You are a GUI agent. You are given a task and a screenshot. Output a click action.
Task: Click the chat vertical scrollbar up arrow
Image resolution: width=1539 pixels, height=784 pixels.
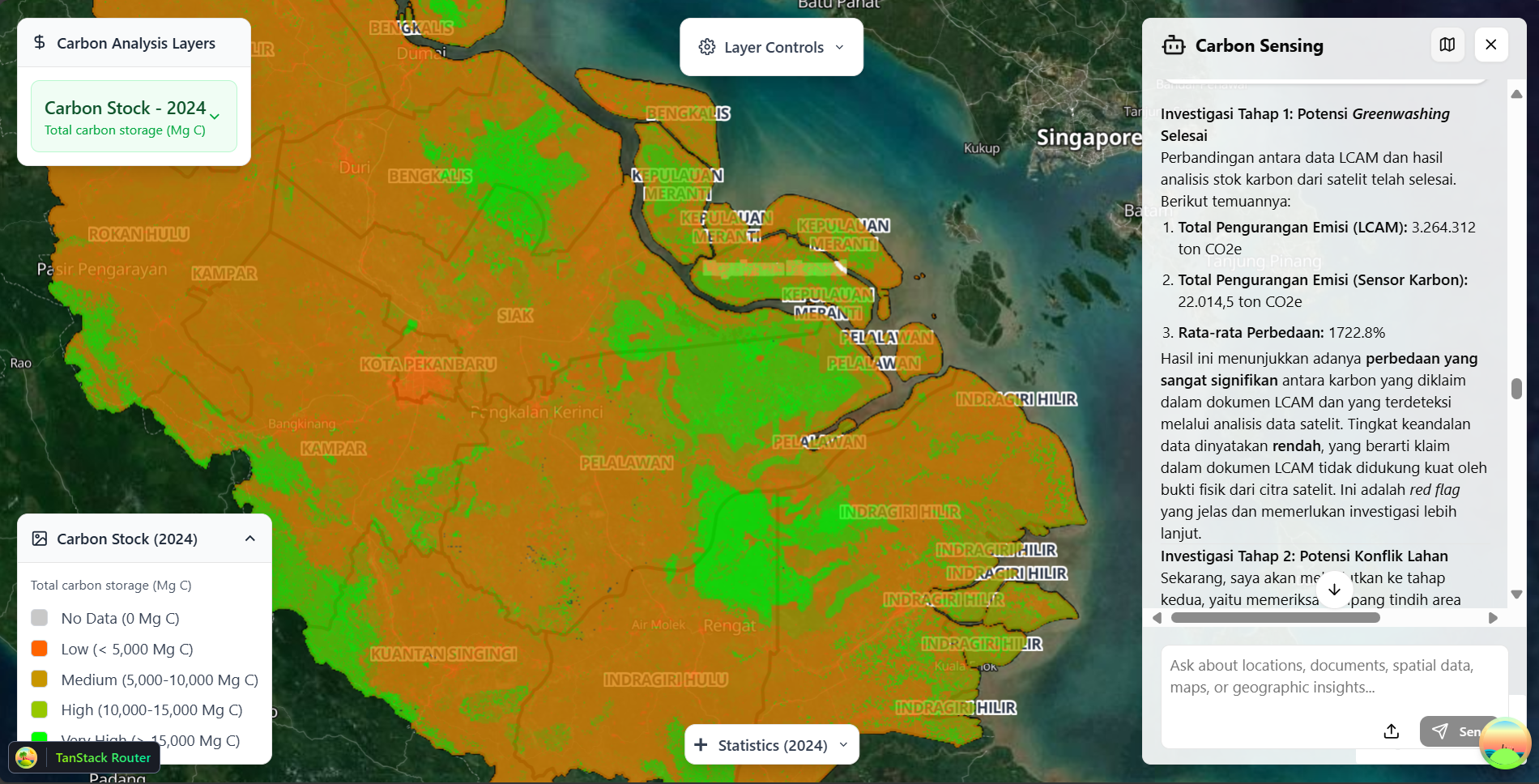tap(1516, 95)
